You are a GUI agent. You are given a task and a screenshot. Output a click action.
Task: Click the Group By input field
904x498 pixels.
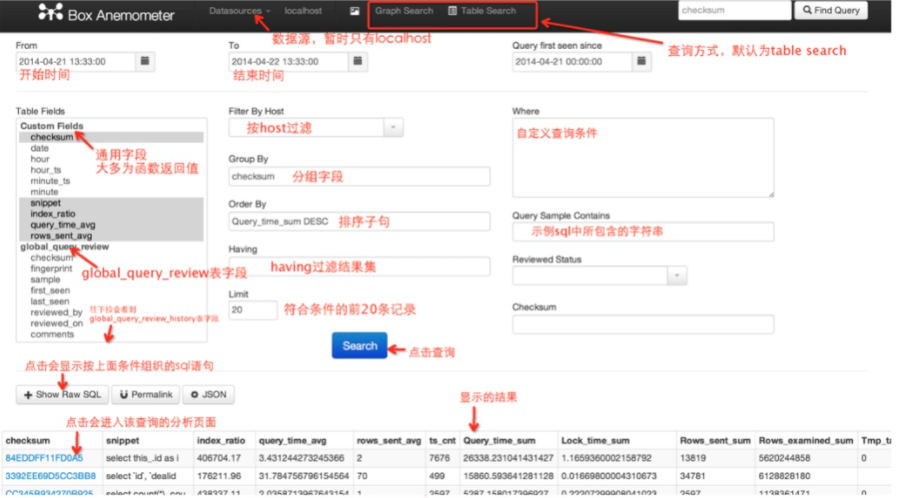coord(359,176)
